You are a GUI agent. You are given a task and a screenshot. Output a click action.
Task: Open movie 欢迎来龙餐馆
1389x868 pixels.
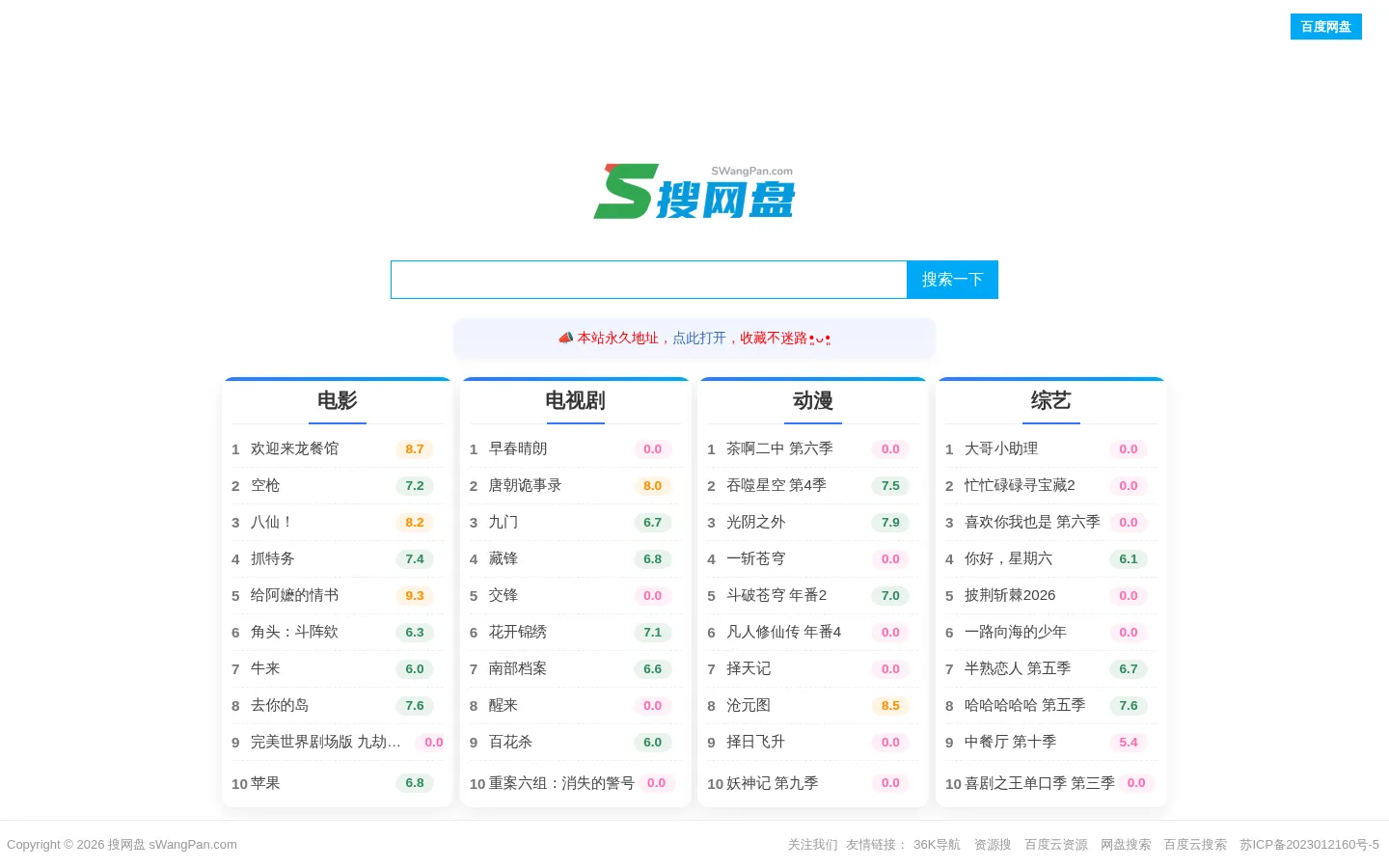pyautogui.click(x=295, y=448)
